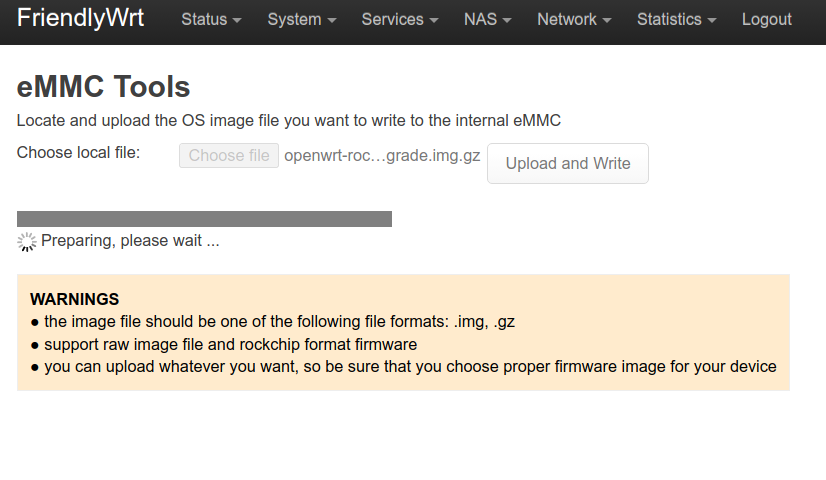Open the Status dropdown menu
Image resolution: width=826 pixels, height=480 pixels.
click(211, 20)
